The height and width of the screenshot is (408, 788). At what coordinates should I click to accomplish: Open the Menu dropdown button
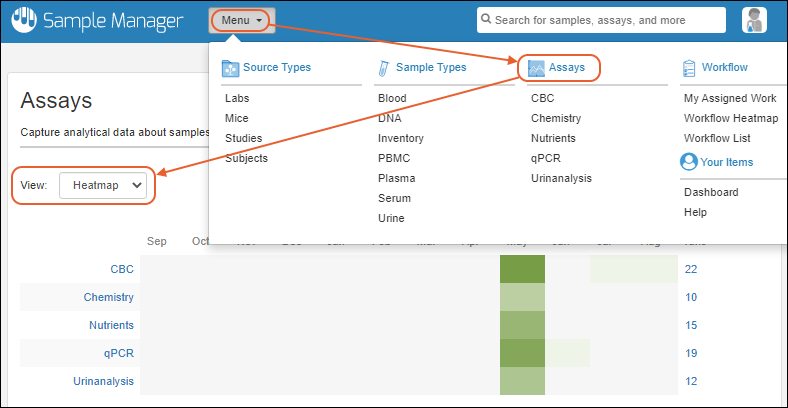(x=242, y=20)
